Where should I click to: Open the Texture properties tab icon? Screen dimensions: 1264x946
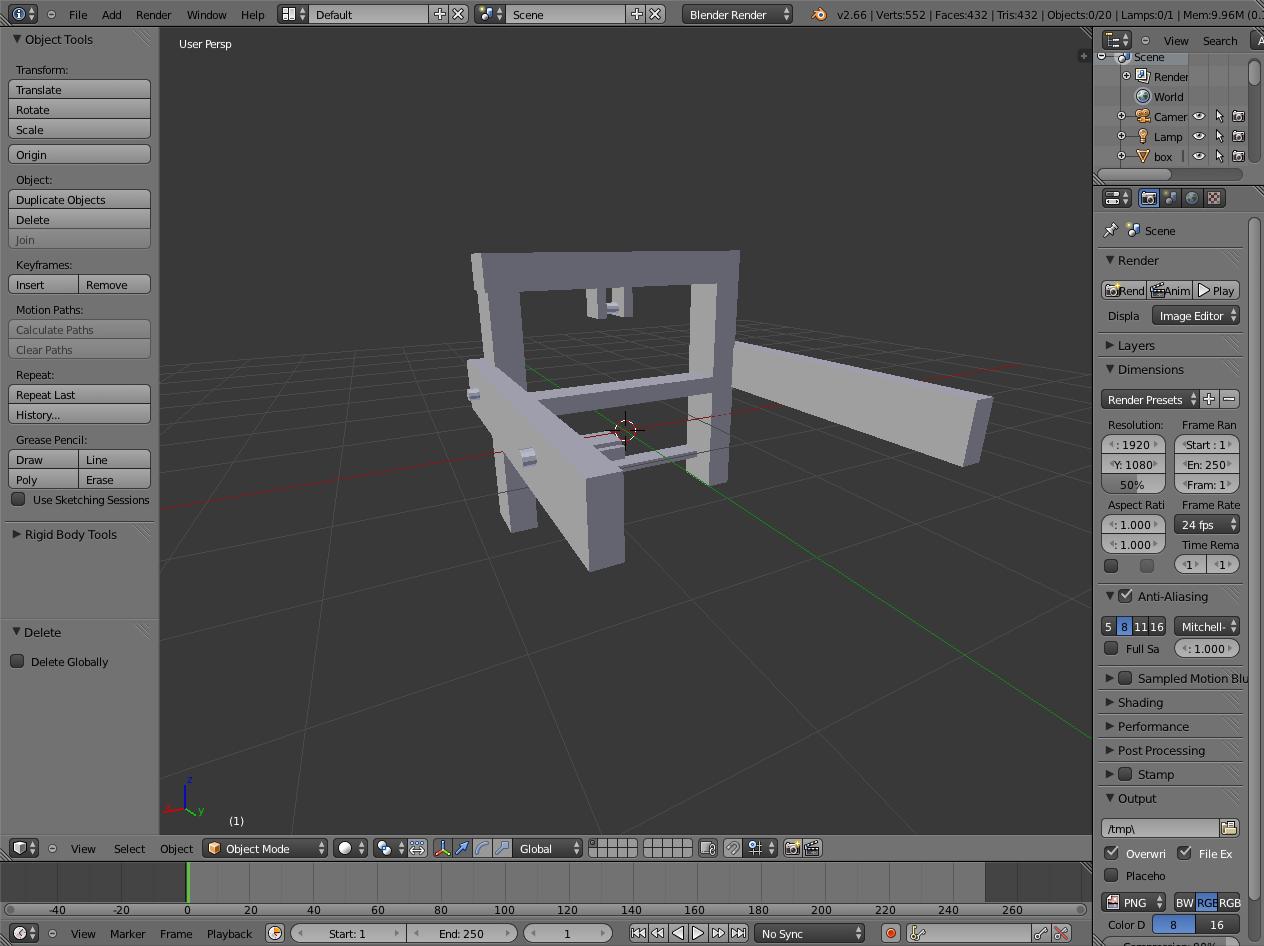tap(1214, 198)
